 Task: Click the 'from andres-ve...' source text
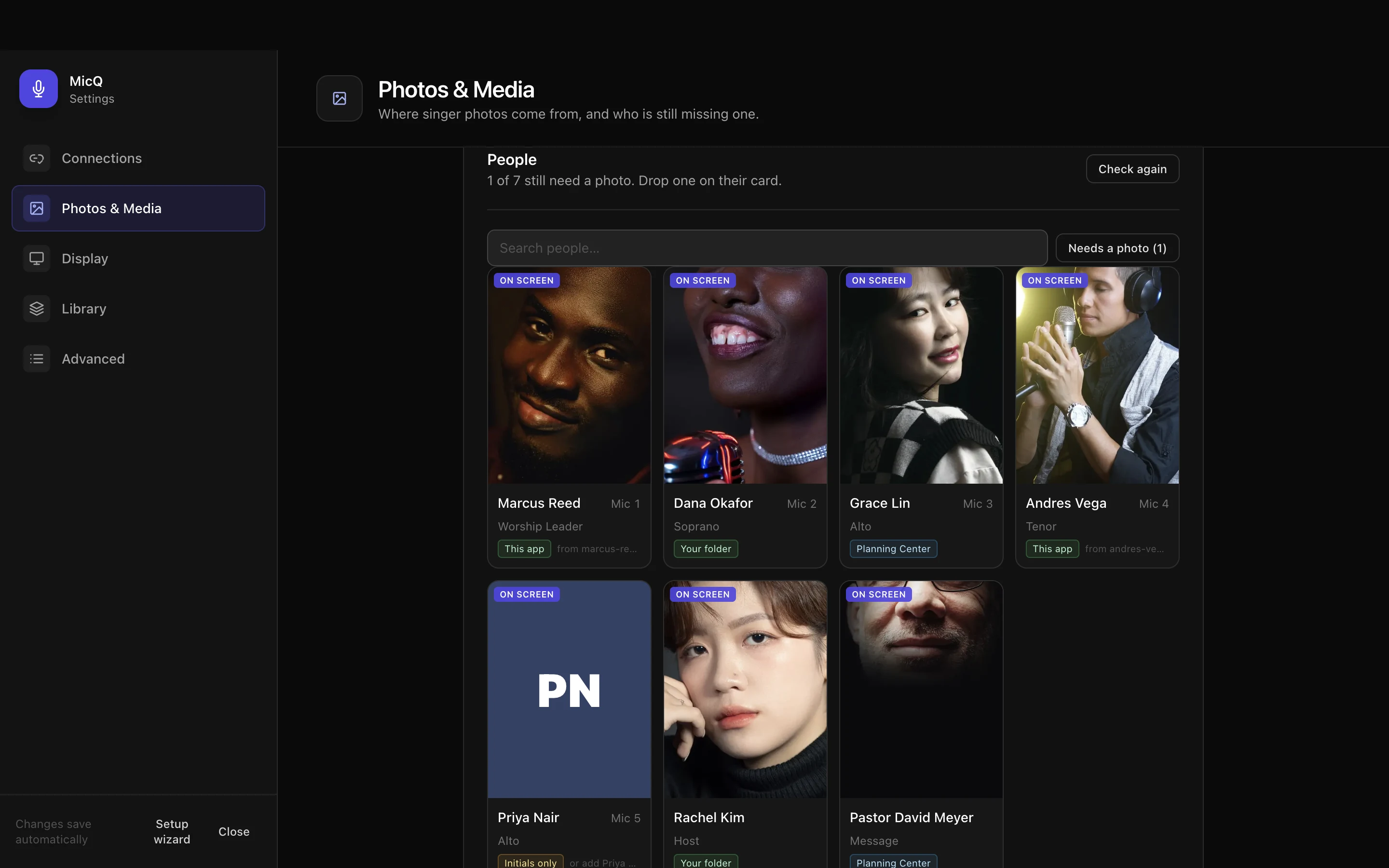point(1124,549)
